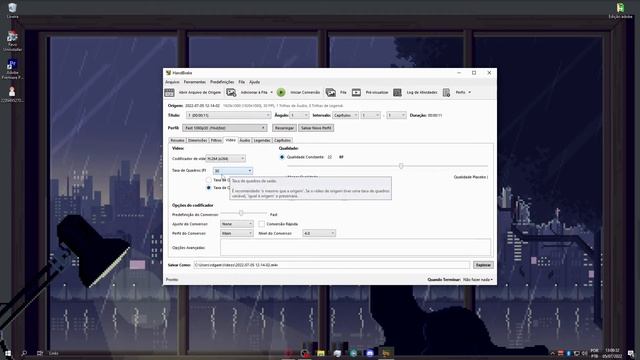Click the Abrir Arquivo de Origem label
This screenshot has height=360, width=640.
[200, 93]
